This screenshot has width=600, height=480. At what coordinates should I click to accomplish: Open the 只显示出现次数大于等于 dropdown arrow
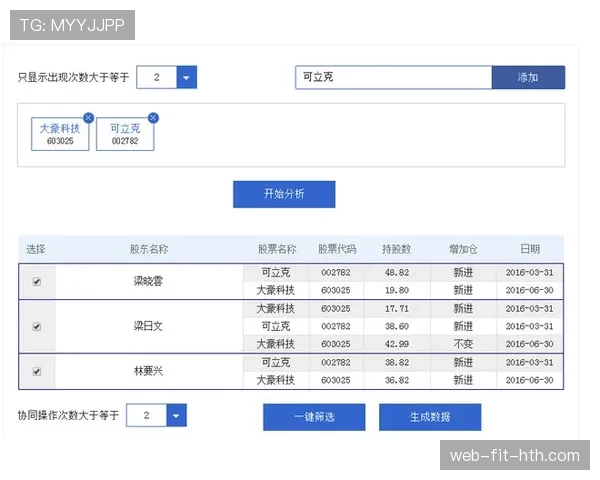(x=186, y=77)
